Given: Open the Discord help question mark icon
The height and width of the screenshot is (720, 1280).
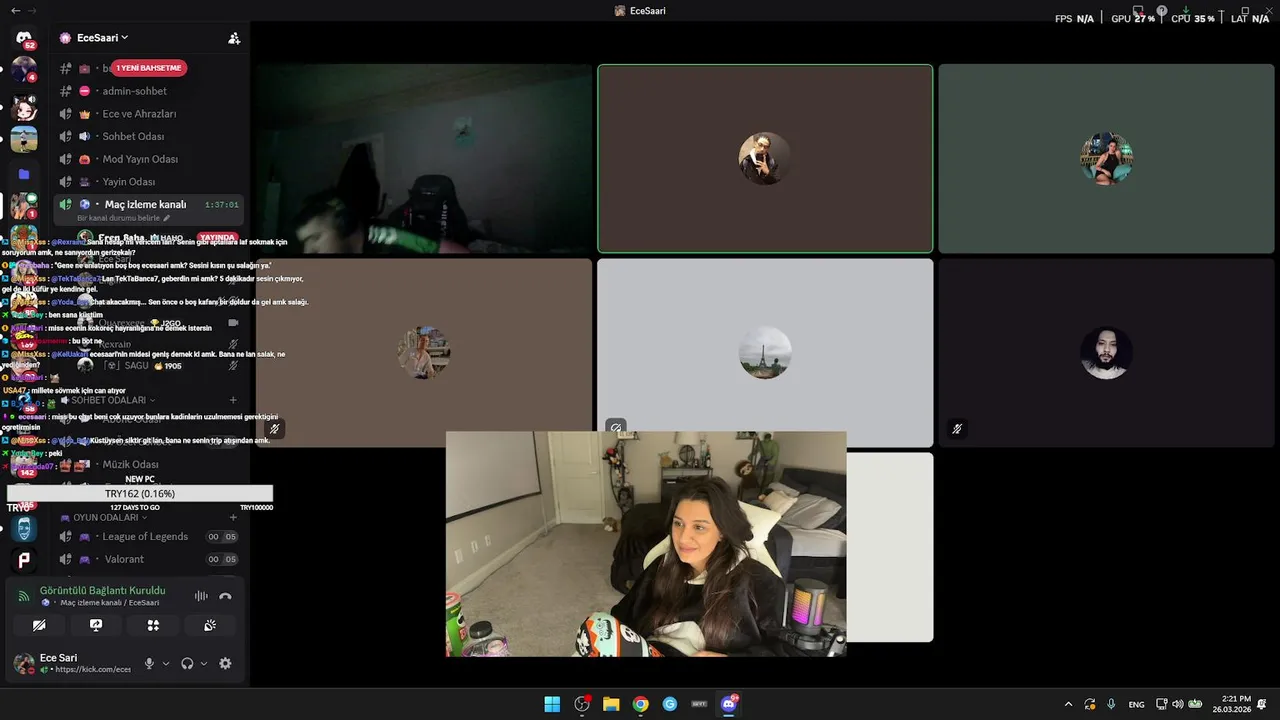Looking at the screenshot, I should click(1162, 11).
